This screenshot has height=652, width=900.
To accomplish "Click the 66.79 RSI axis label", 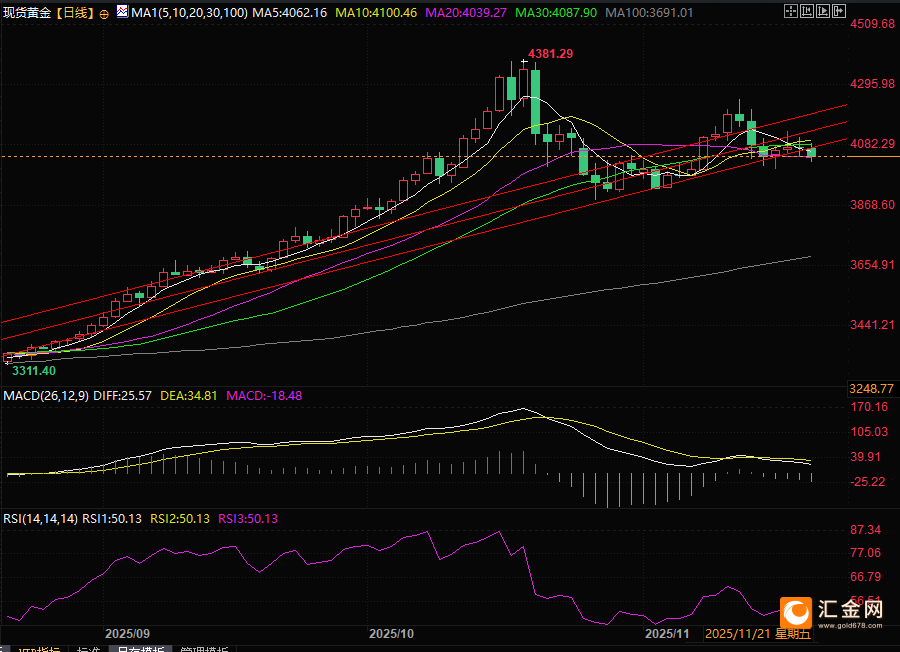I will [866, 577].
